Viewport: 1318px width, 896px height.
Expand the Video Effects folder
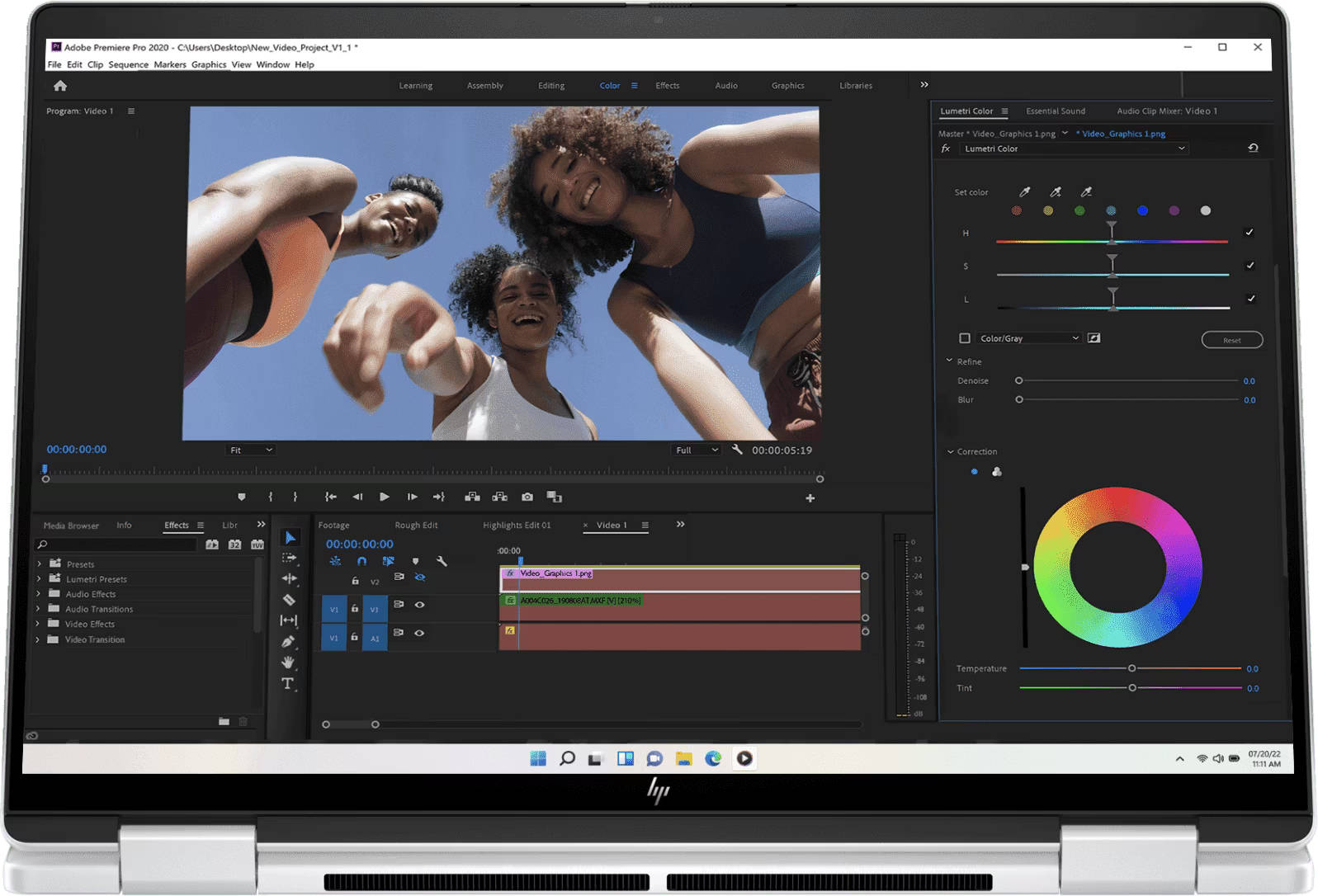tap(38, 624)
